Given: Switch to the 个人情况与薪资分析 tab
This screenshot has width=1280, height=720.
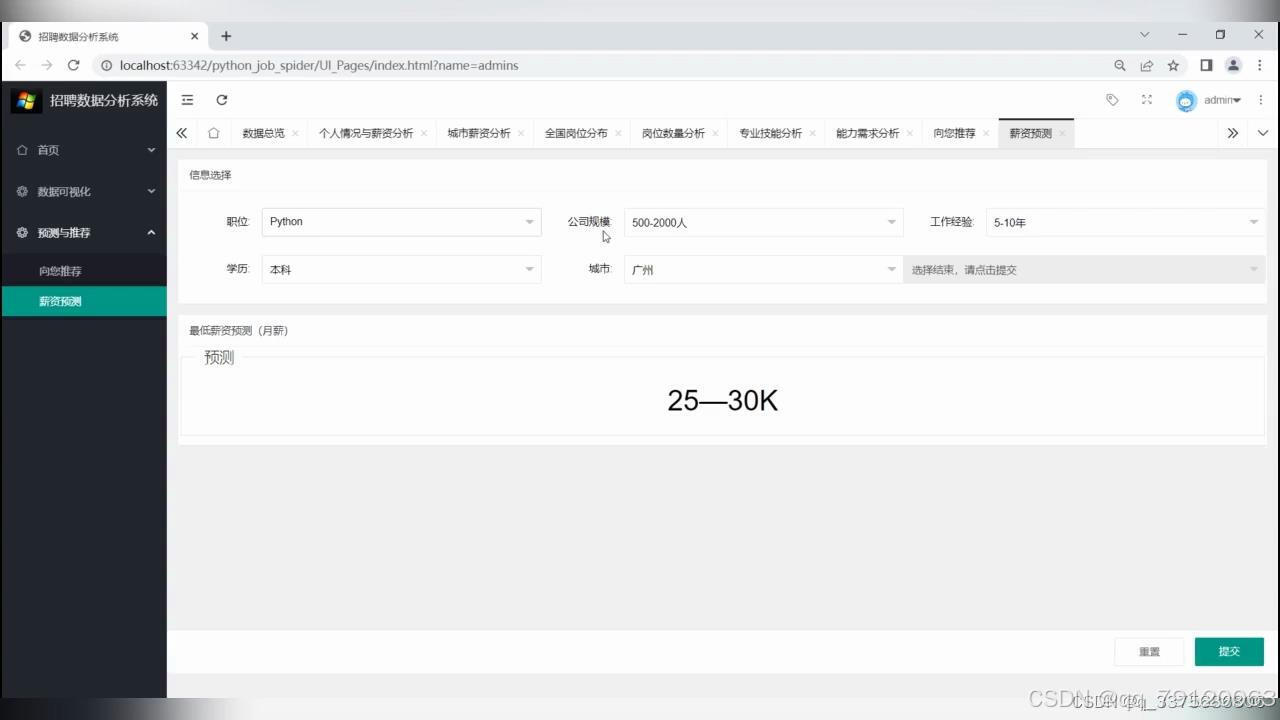Looking at the screenshot, I should click(x=366, y=133).
